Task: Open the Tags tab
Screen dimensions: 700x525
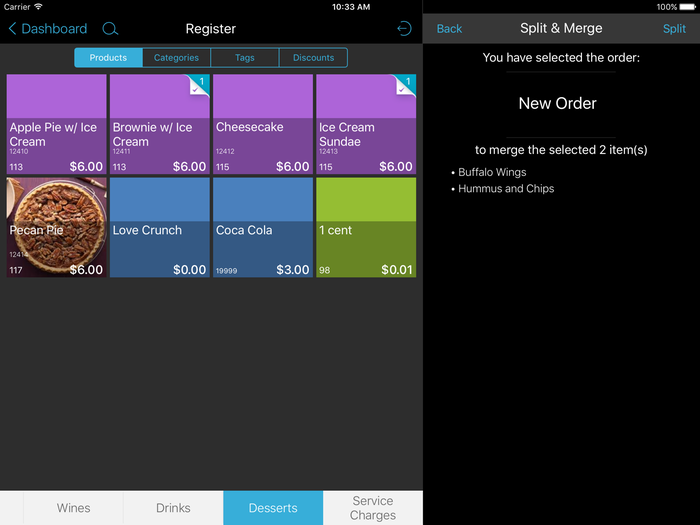Action: click(x=245, y=58)
